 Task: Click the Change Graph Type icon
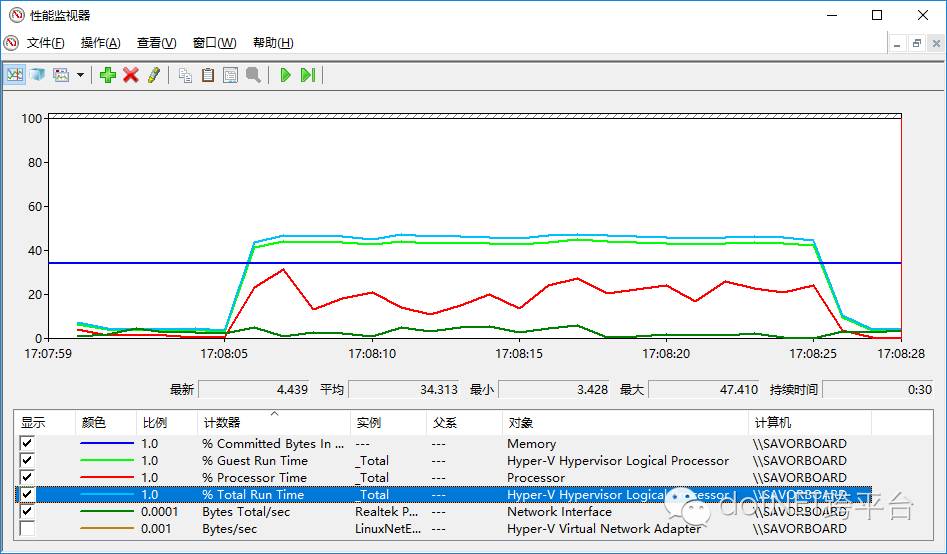pos(61,75)
